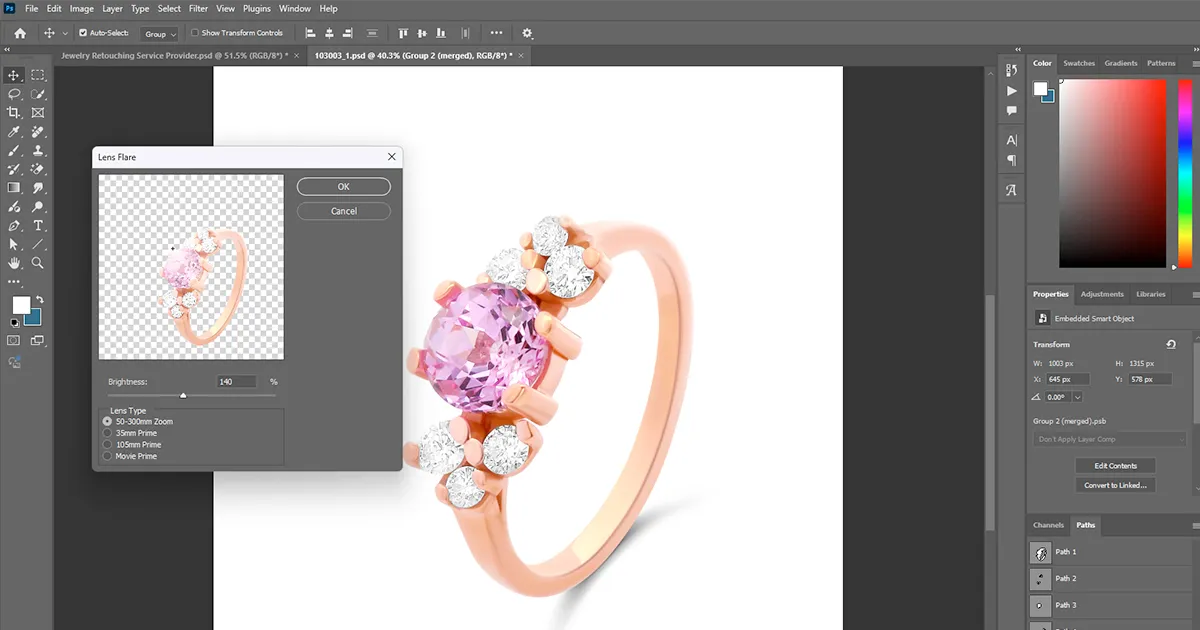The width and height of the screenshot is (1200, 630).
Task: Expand the rotation angle dropdown
Action: click(x=1077, y=397)
